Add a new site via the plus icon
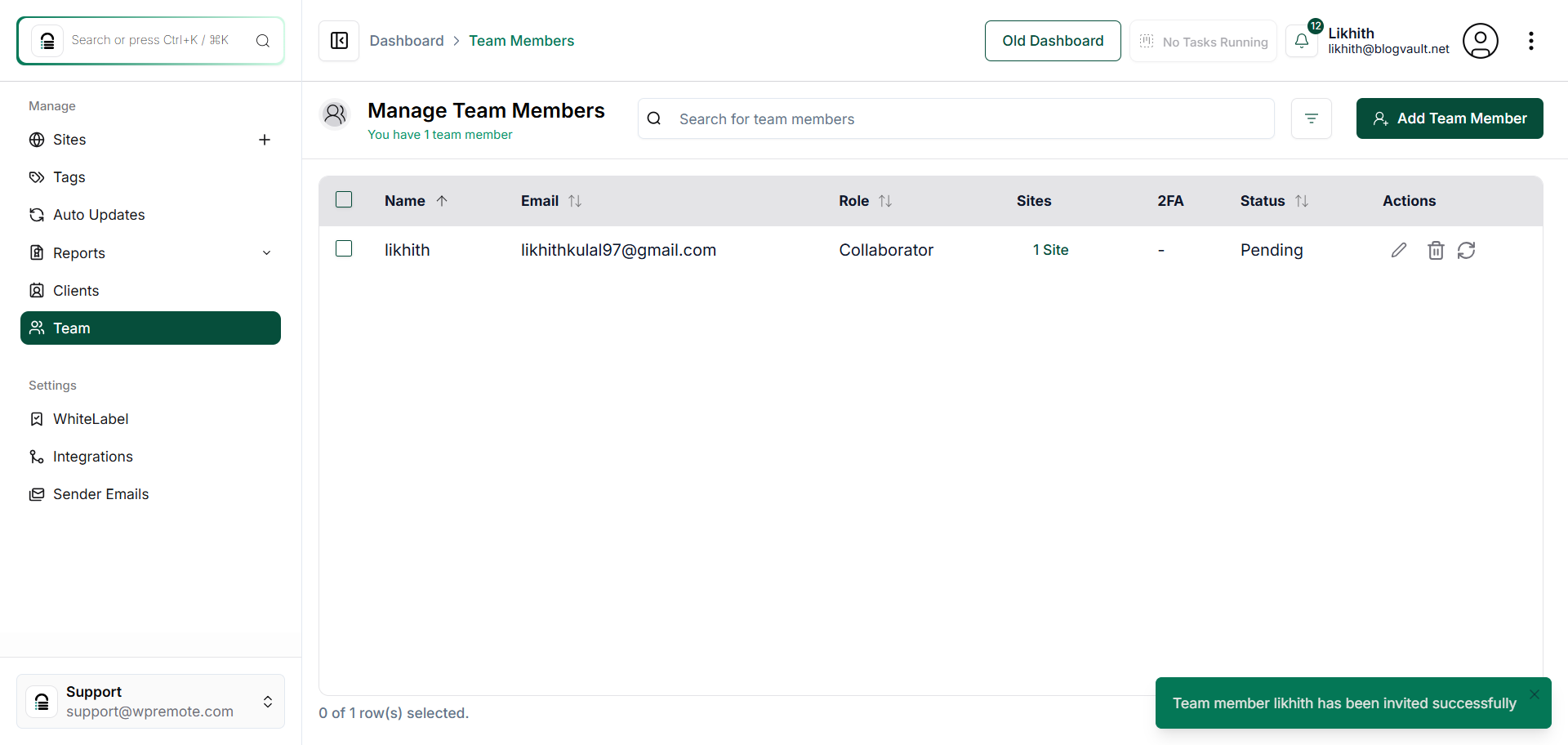 tap(265, 140)
